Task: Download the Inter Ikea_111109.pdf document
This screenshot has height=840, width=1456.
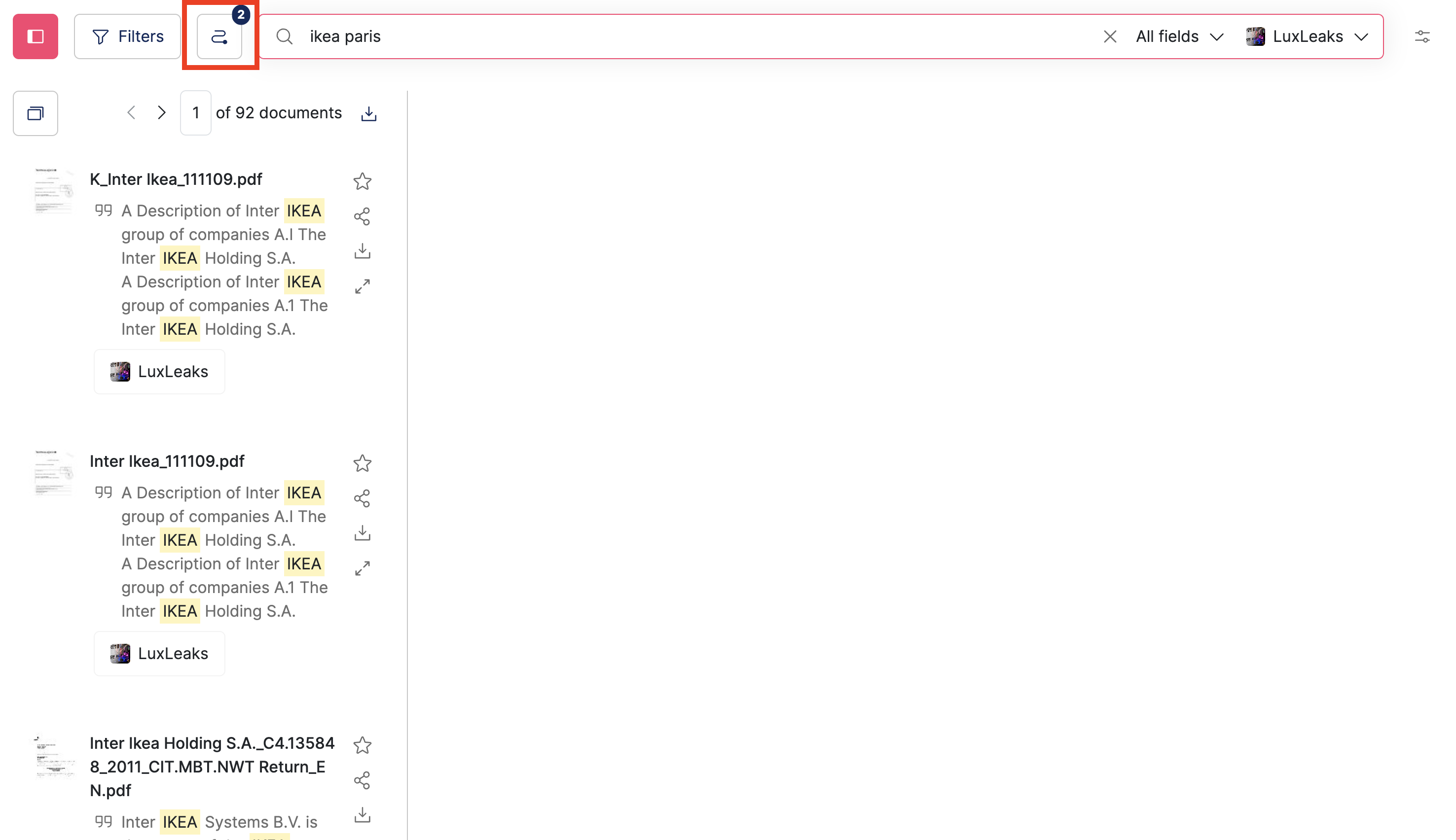Action: 363,532
